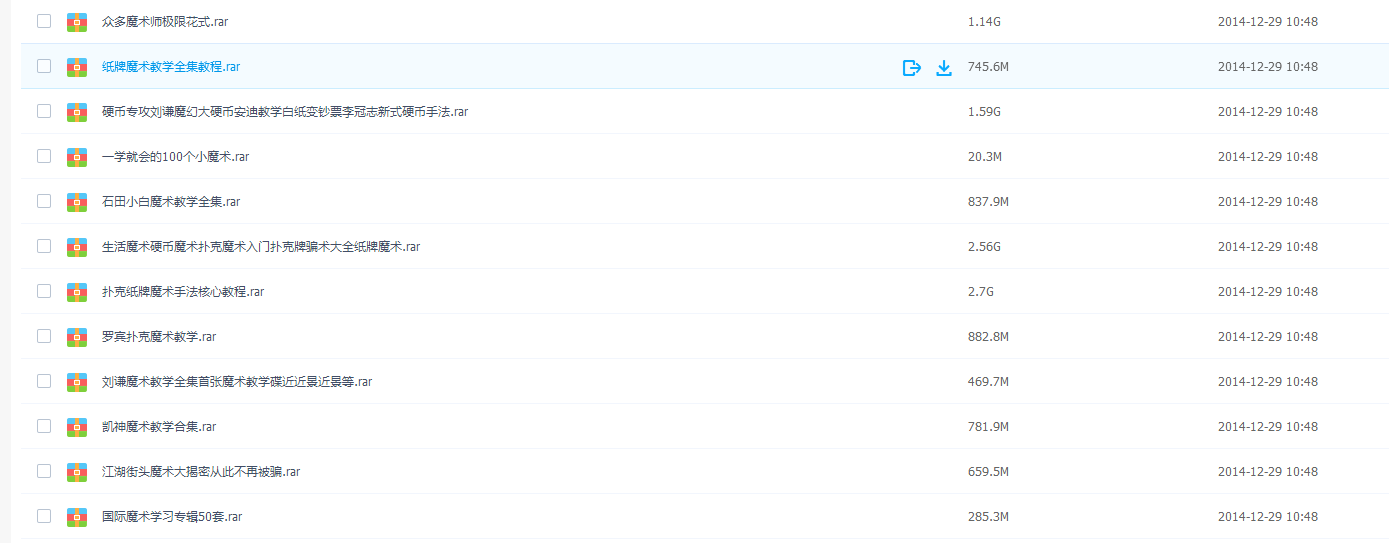Tick the checkbox for 罗宾扑克魔术教学.rar

coord(44,336)
